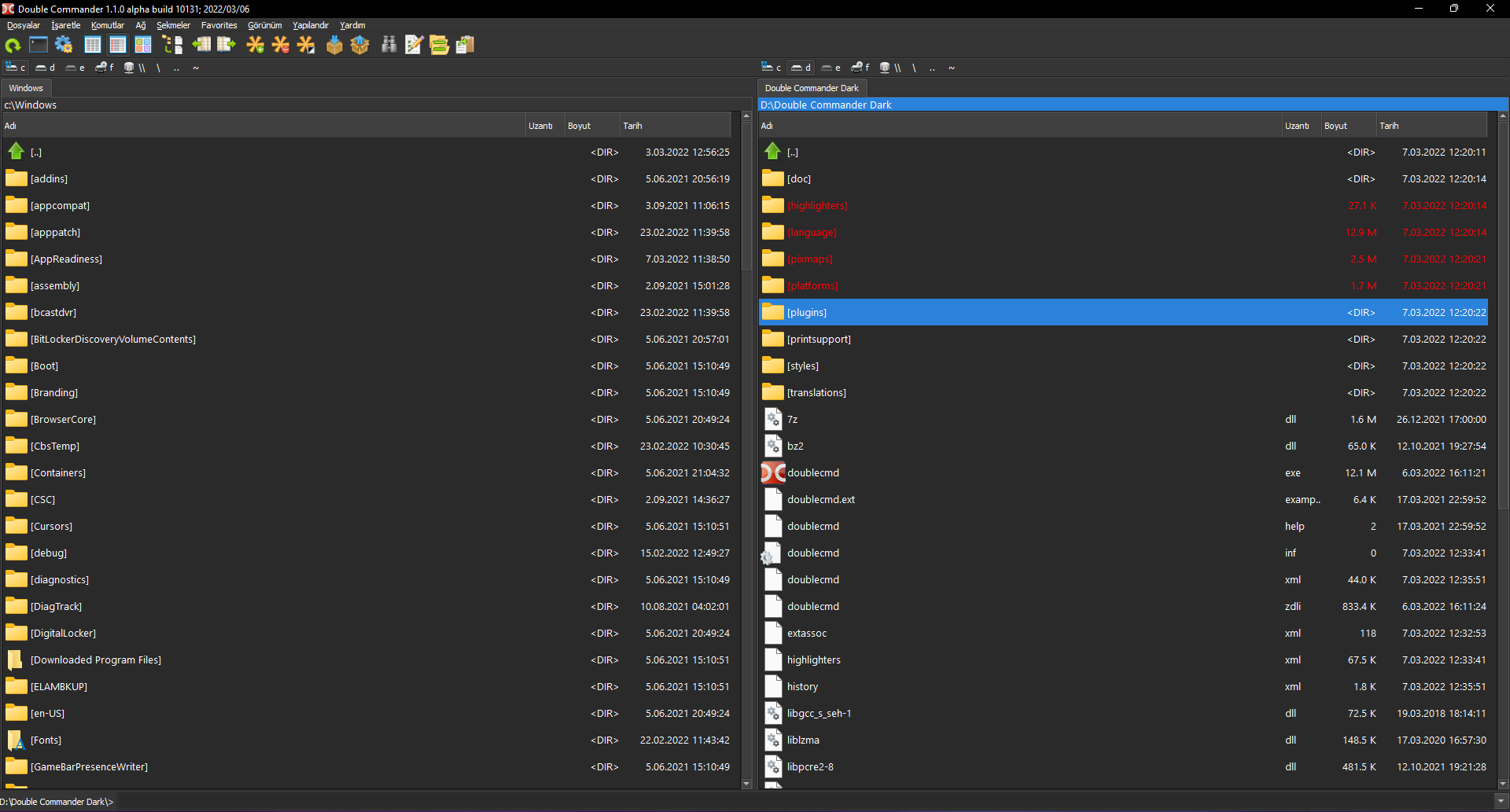1510x812 pixels.
Task: Open options via the gears toolbar icon
Action: pos(64,45)
